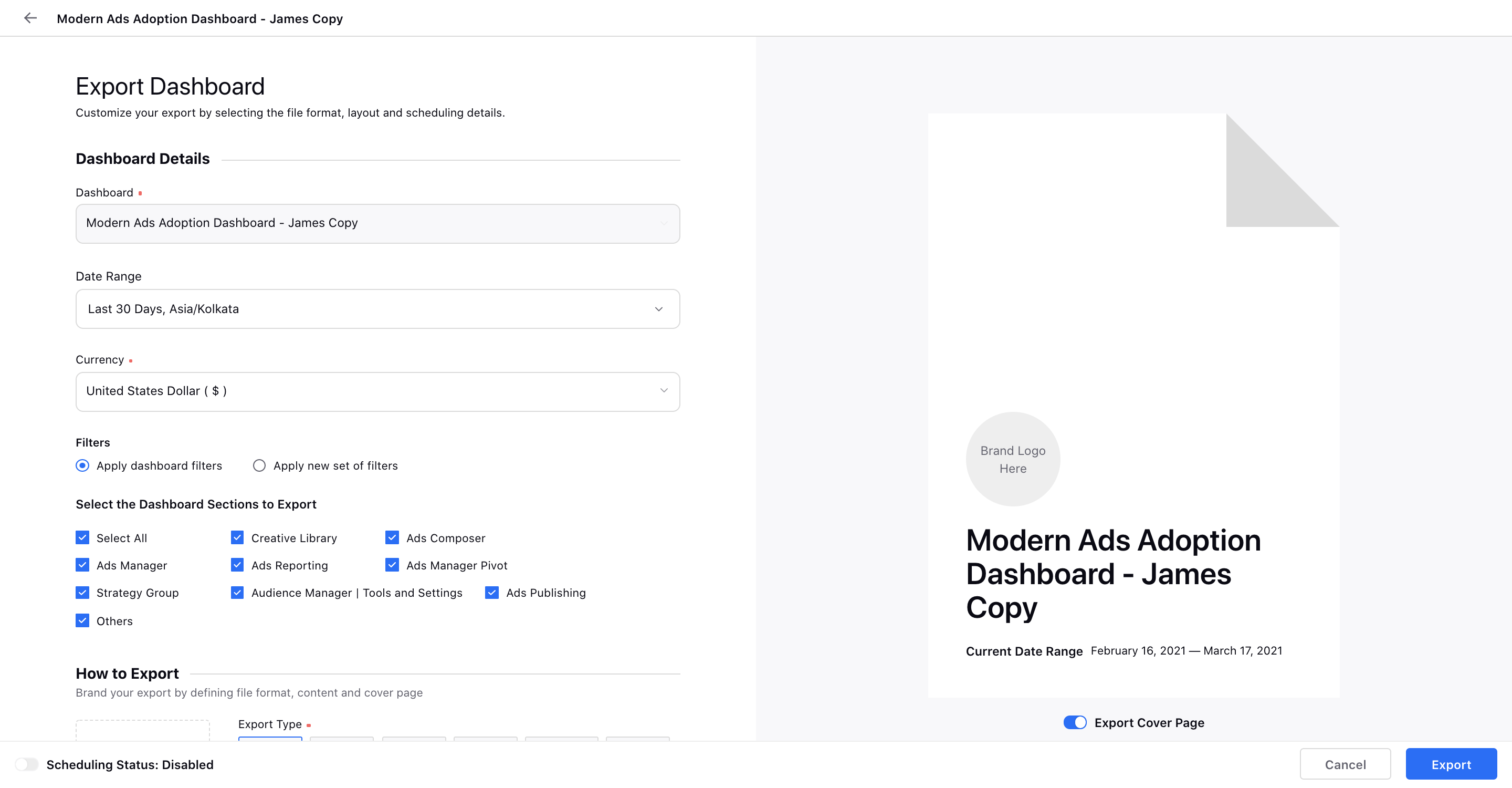The height and width of the screenshot is (788, 1512).
Task: Toggle the Export Cover Page switch
Action: point(1075,722)
